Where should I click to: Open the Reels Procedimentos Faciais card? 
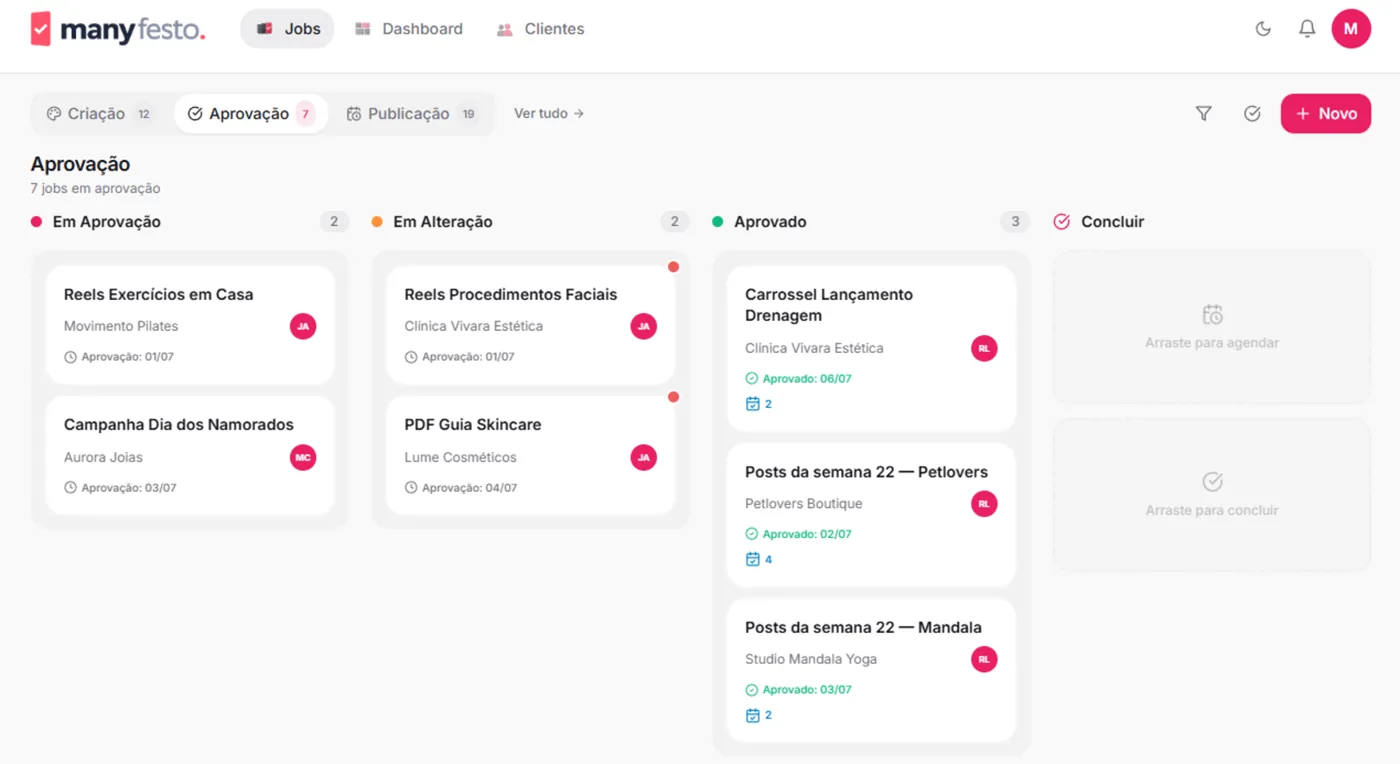[x=530, y=325]
